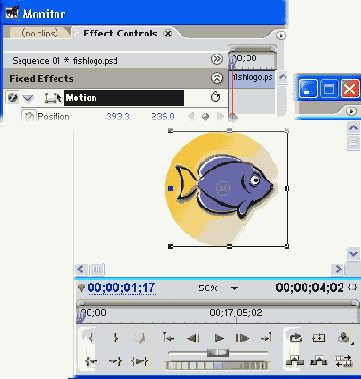Switch to the (no clips) tab

pyautogui.click(x=39, y=32)
